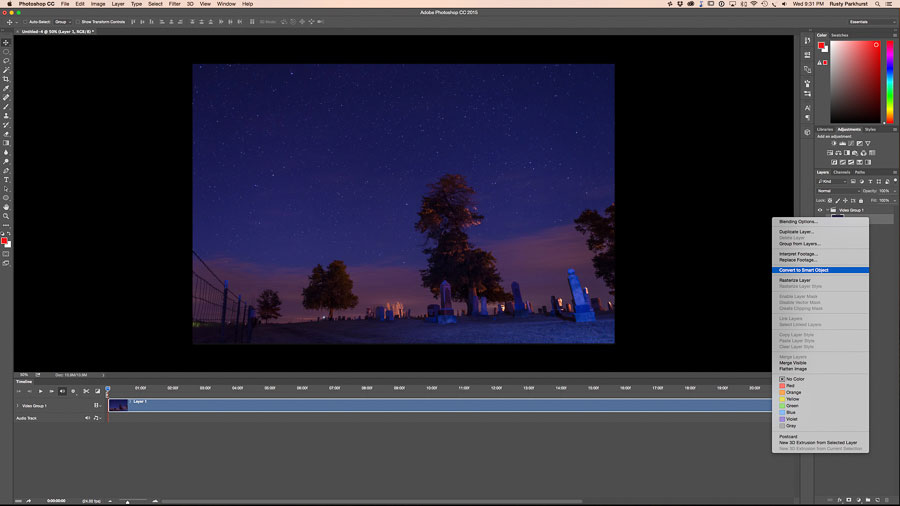Switch to the Channels tab
900x506 pixels.
pos(842,172)
